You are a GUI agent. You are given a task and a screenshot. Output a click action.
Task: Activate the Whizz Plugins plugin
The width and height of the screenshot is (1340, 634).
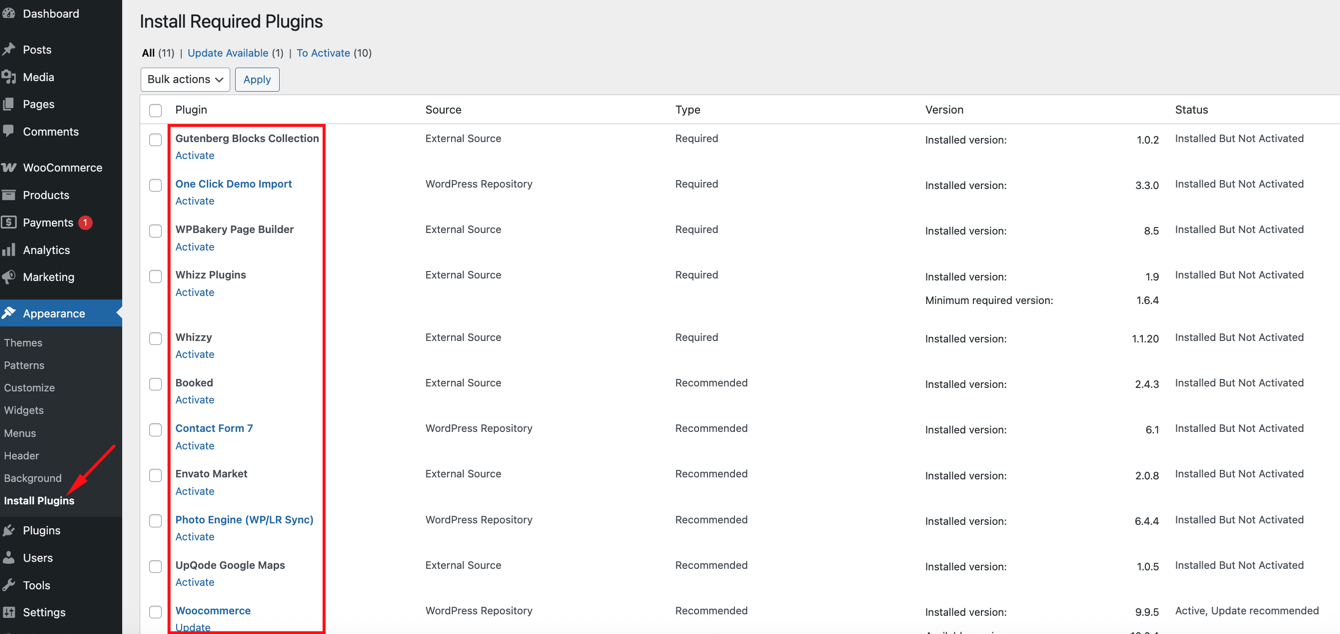coord(195,293)
